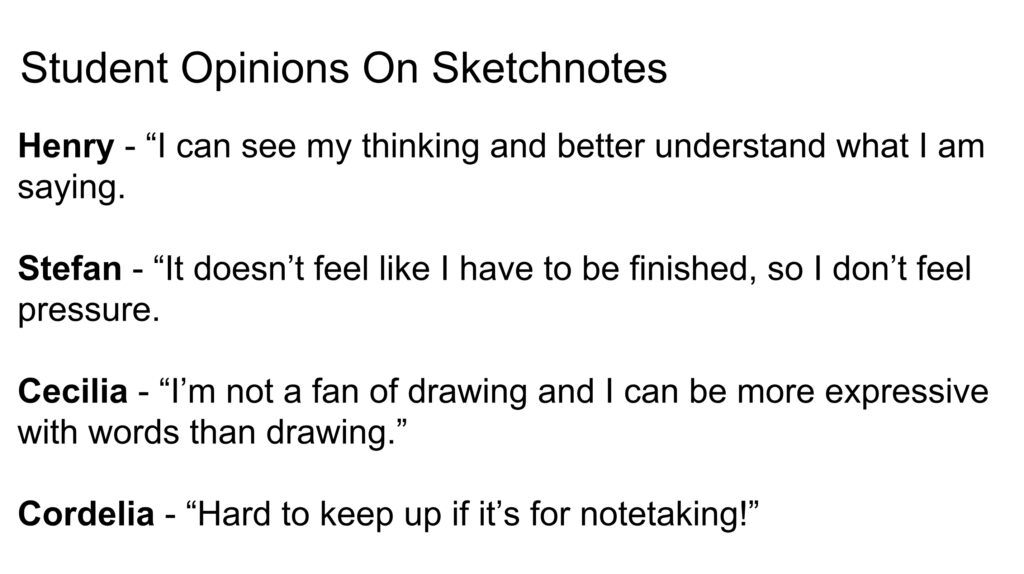Click the bold name 'Henry'
The width and height of the screenshot is (1024, 574).
coord(66,148)
